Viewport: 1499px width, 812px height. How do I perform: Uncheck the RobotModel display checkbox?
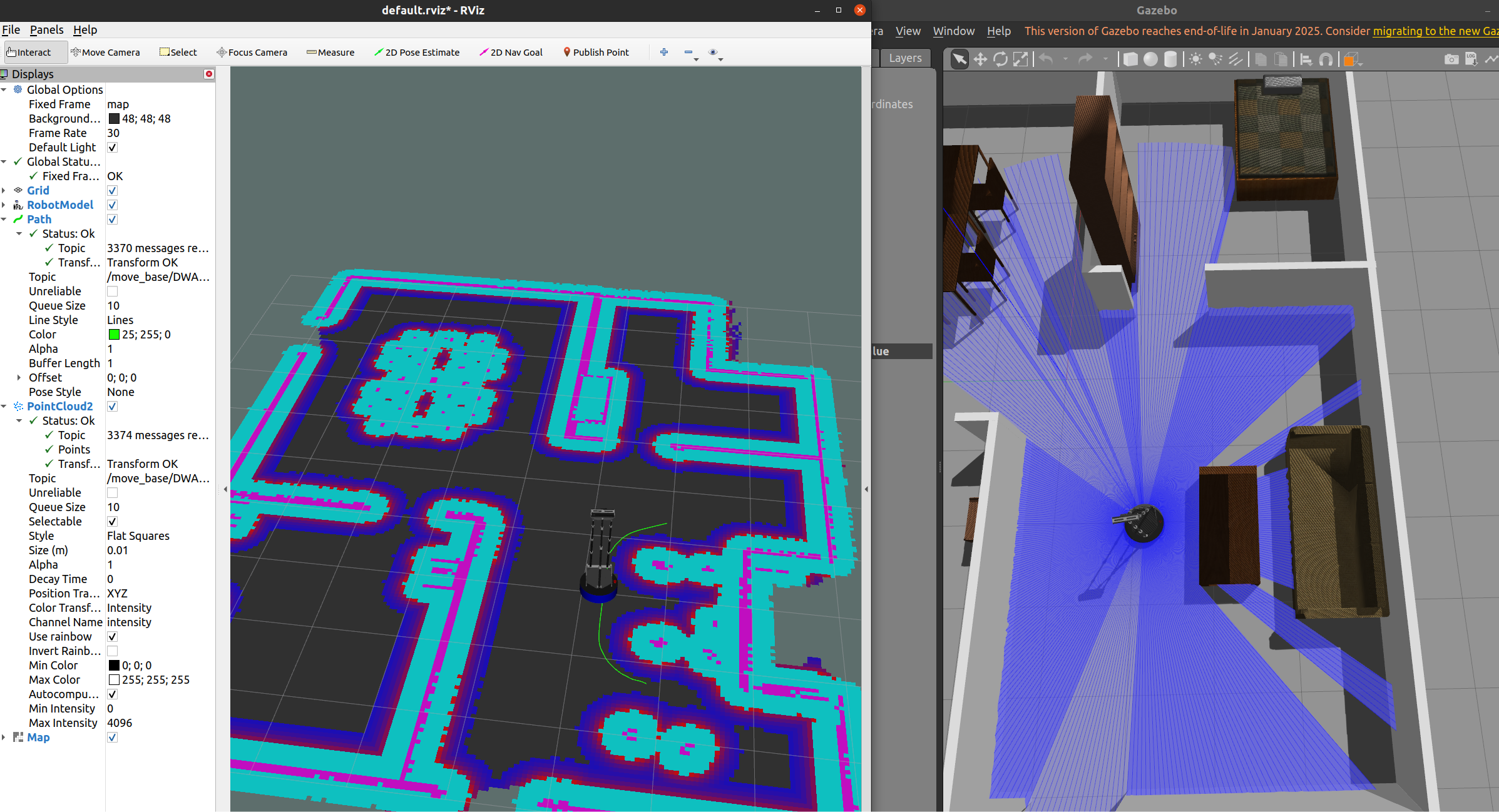pyautogui.click(x=113, y=205)
